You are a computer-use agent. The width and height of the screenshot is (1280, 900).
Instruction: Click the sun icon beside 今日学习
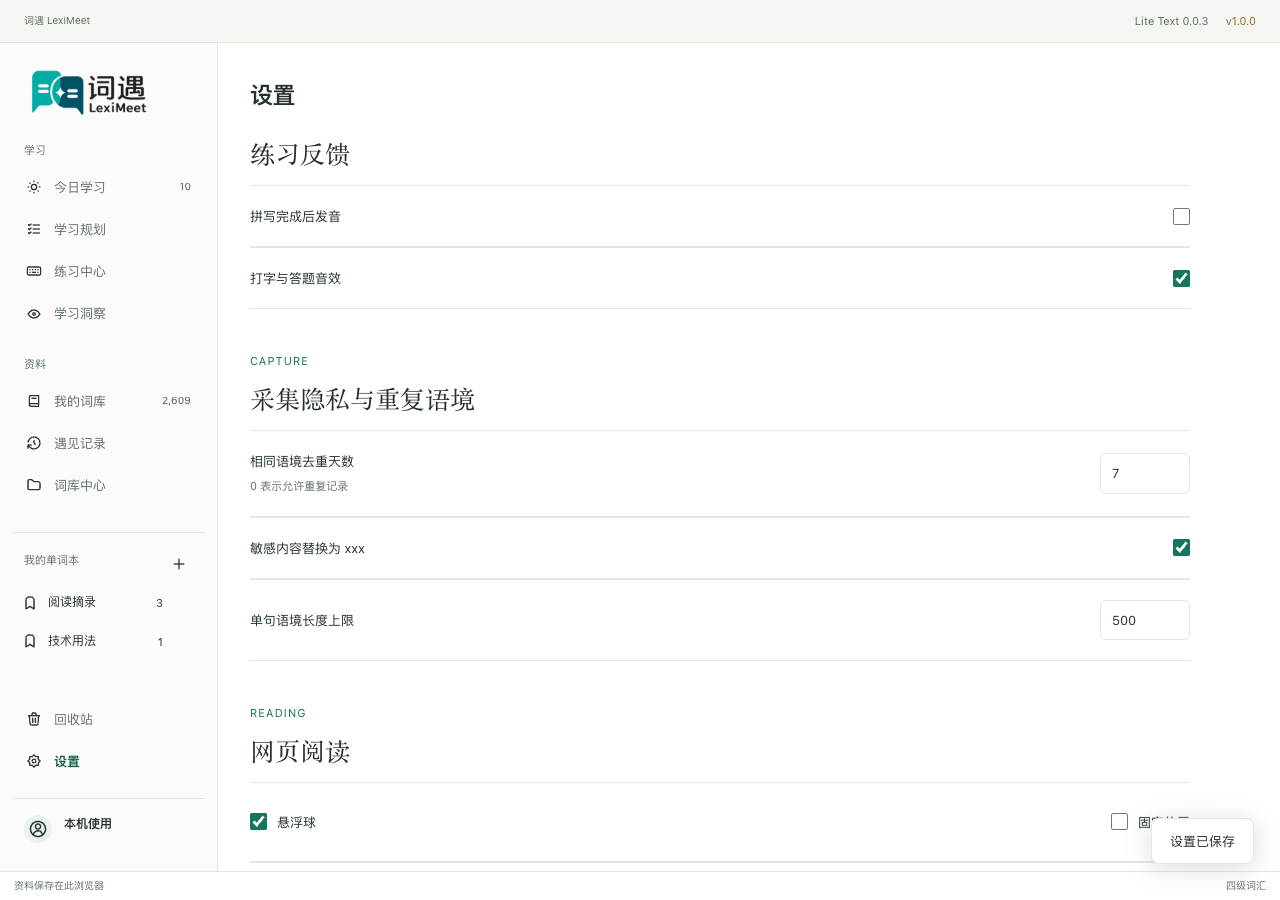pos(34,187)
